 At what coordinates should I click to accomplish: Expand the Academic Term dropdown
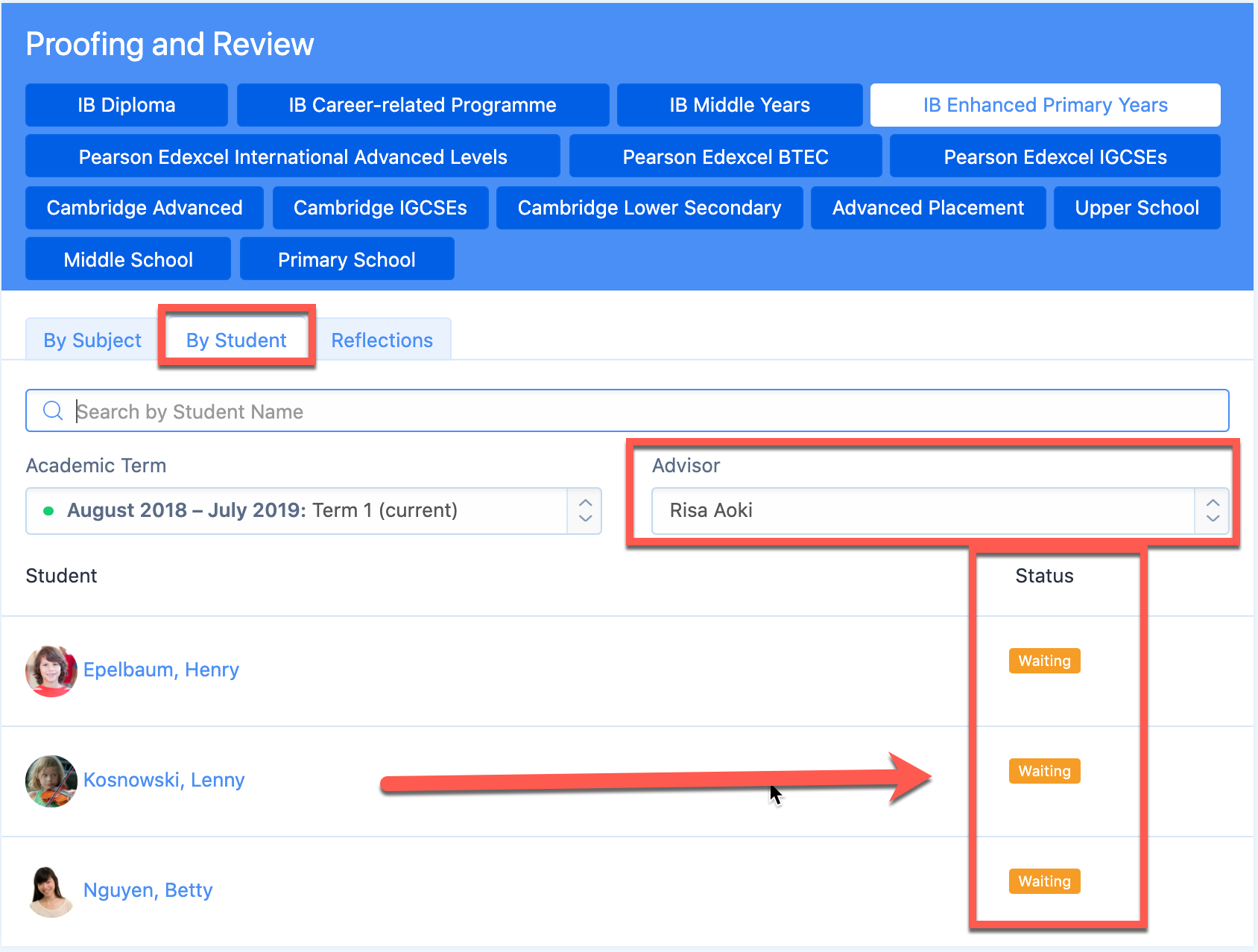[313, 511]
